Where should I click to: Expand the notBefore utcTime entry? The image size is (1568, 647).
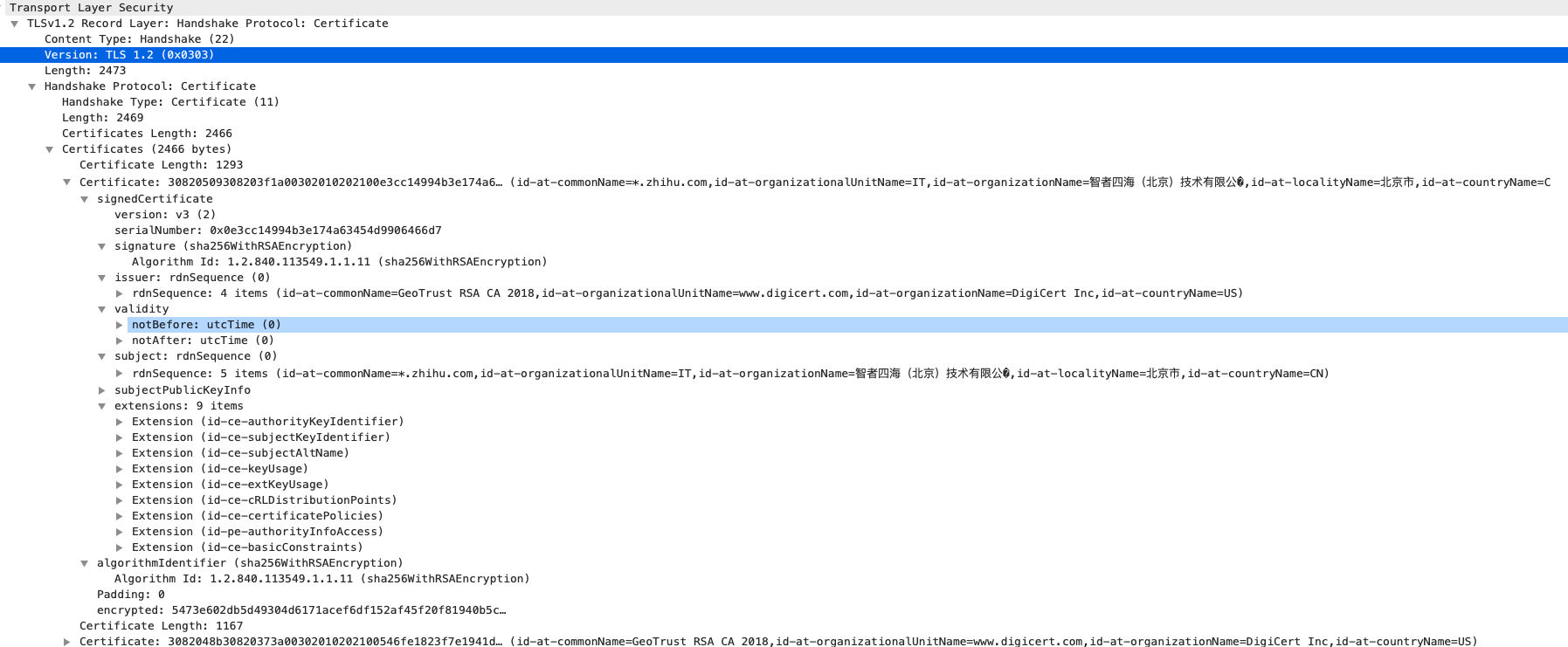119,325
